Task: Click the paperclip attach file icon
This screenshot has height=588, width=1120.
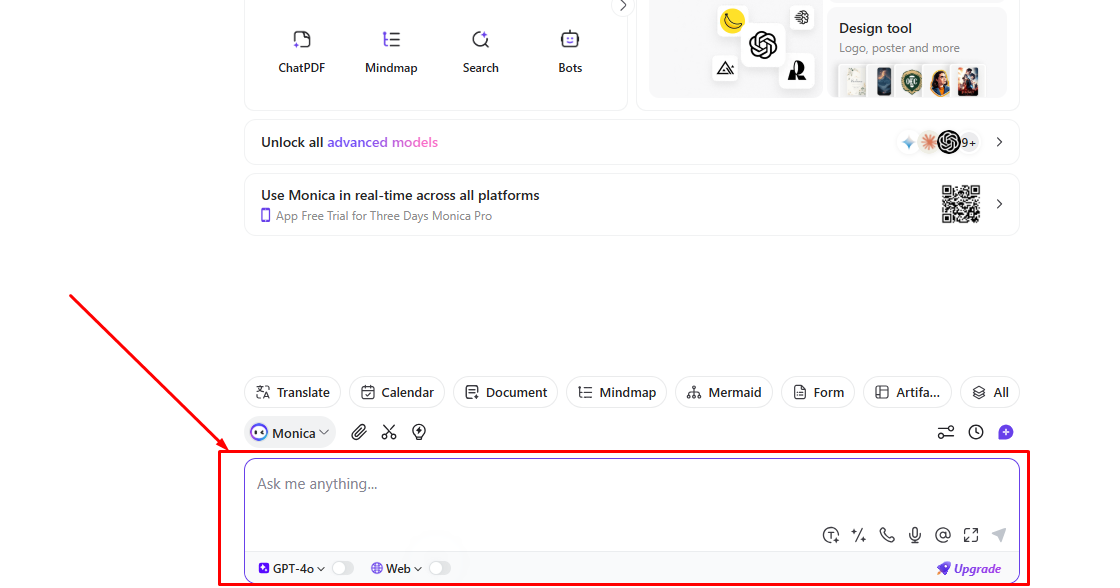Action: pos(359,432)
